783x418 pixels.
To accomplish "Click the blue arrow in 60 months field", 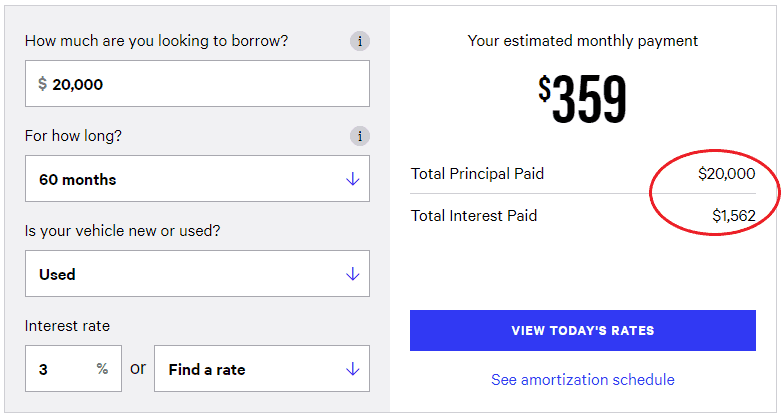I will click(353, 179).
